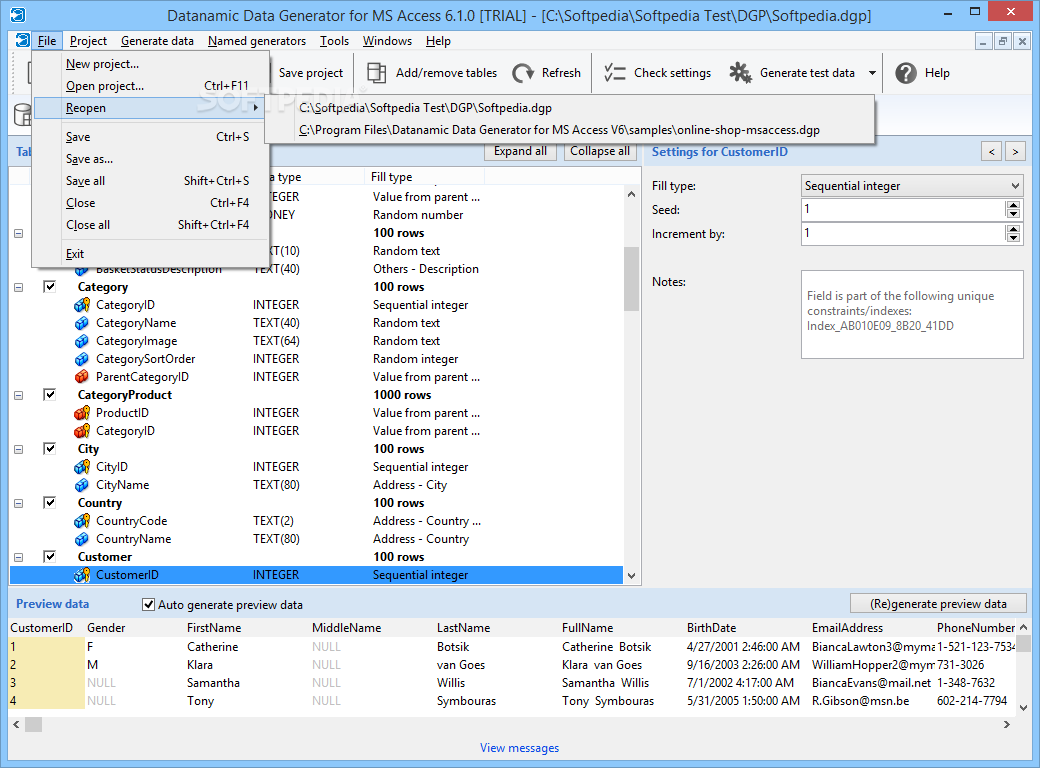The image size is (1040, 768).
Task: Click the CategoryProduct CategoryID field icon
Action: pyautogui.click(x=82, y=431)
